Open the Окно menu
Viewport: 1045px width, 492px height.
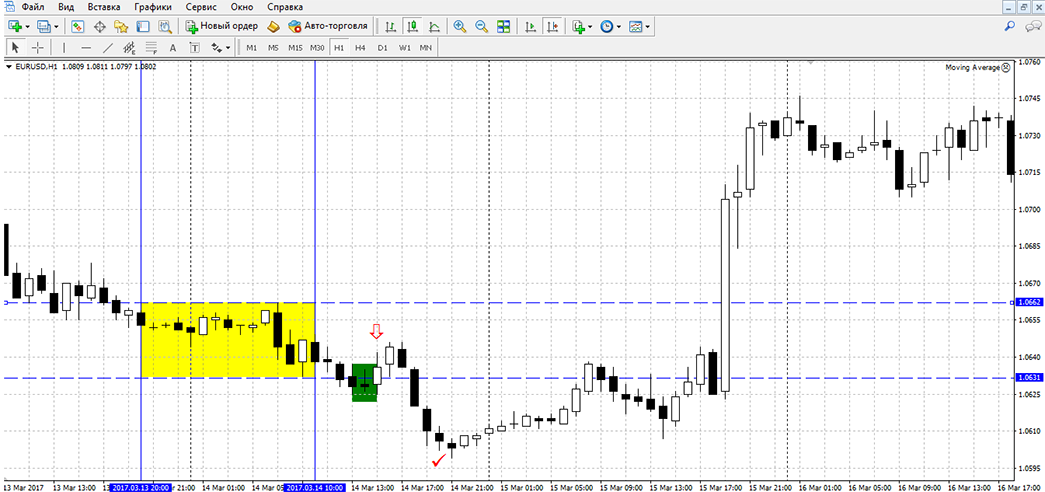243,7
